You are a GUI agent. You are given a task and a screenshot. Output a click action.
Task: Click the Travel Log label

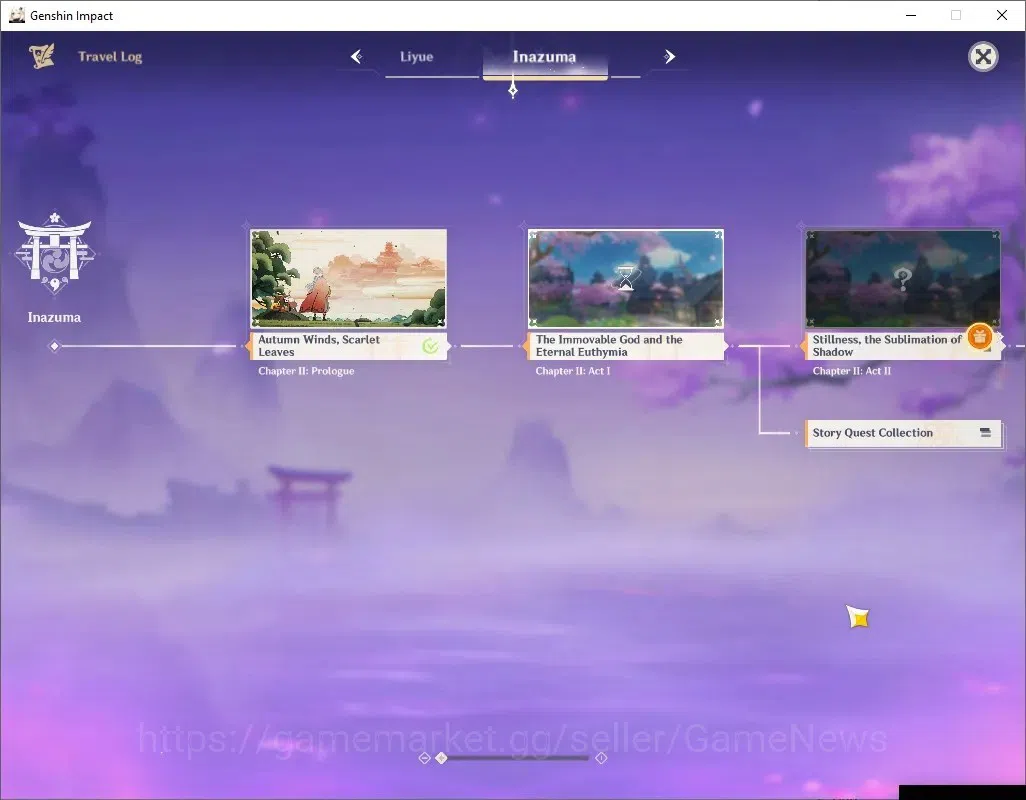point(110,57)
